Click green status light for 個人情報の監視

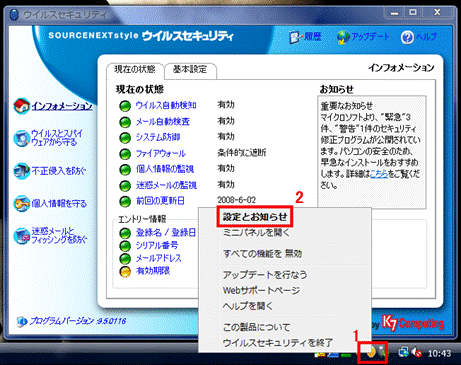click(125, 170)
